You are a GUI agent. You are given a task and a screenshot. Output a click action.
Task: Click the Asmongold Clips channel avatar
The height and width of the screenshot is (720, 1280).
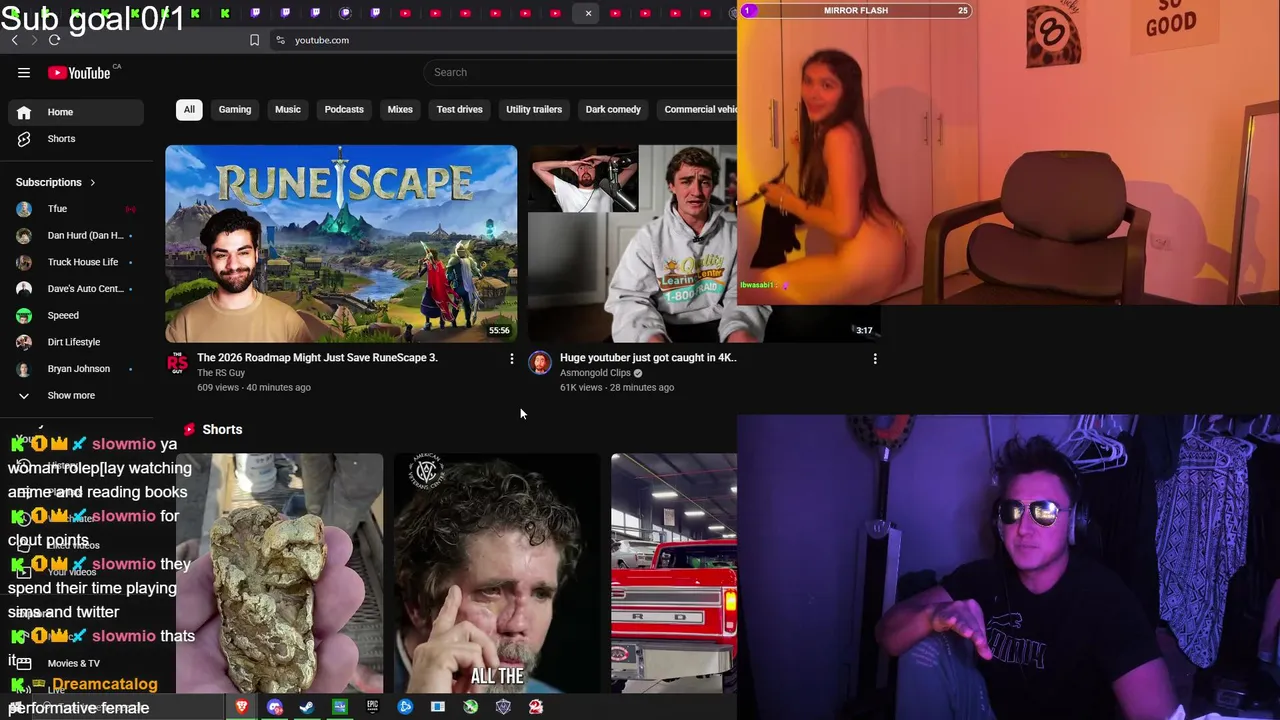click(x=540, y=362)
